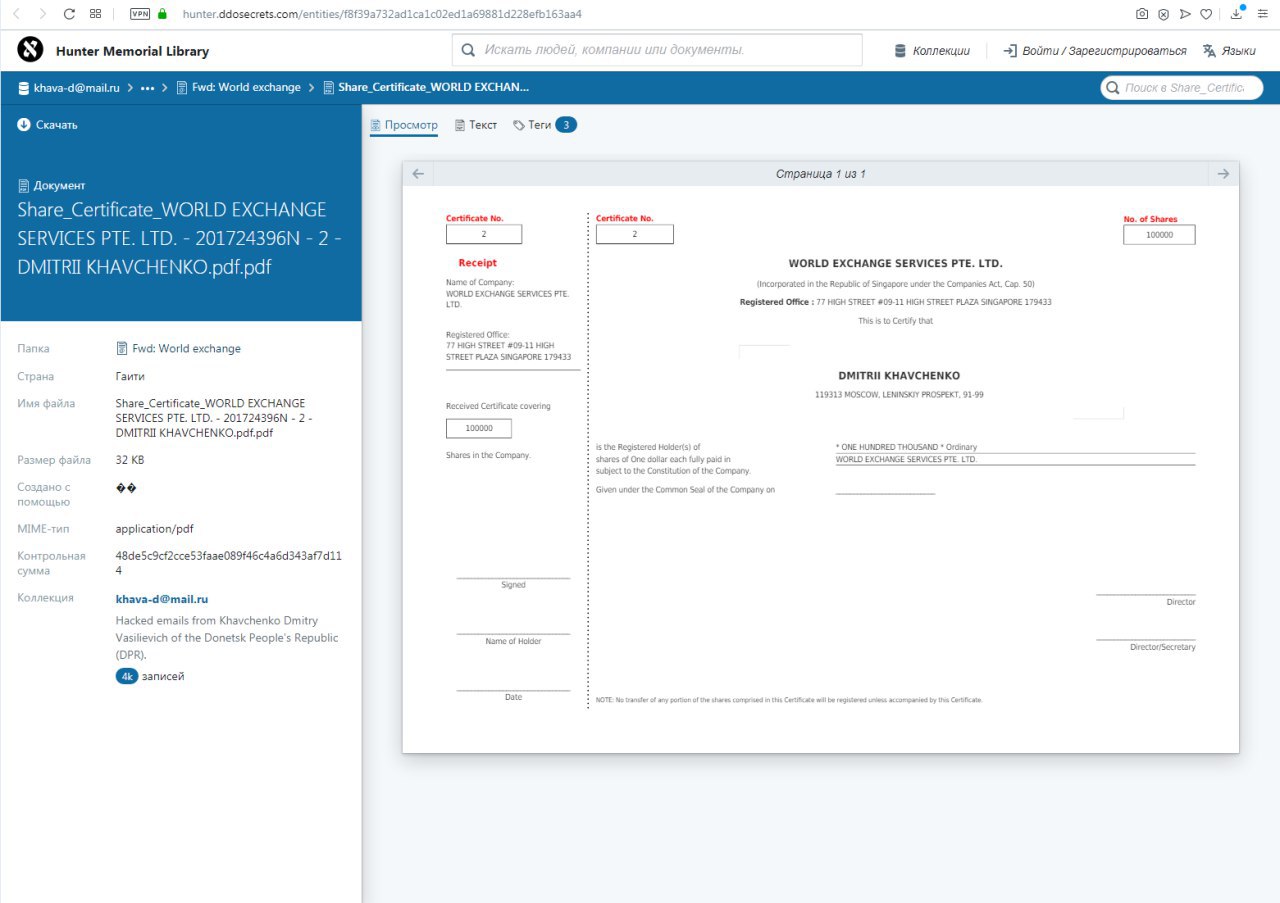Click the checksum value 48de5c9cf2cce53f...
1280x903 pixels.
229,563
